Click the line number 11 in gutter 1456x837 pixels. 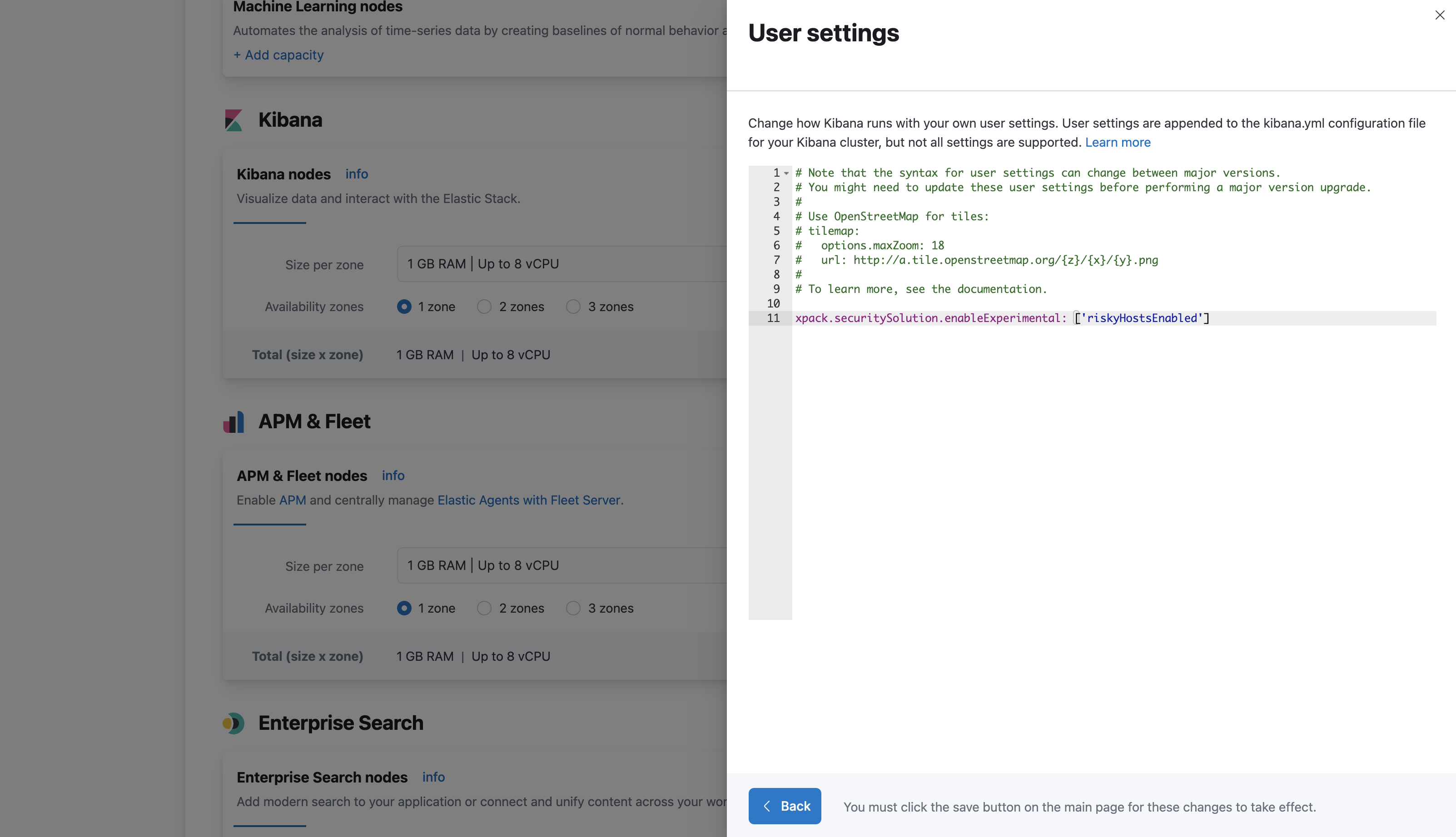pos(773,318)
